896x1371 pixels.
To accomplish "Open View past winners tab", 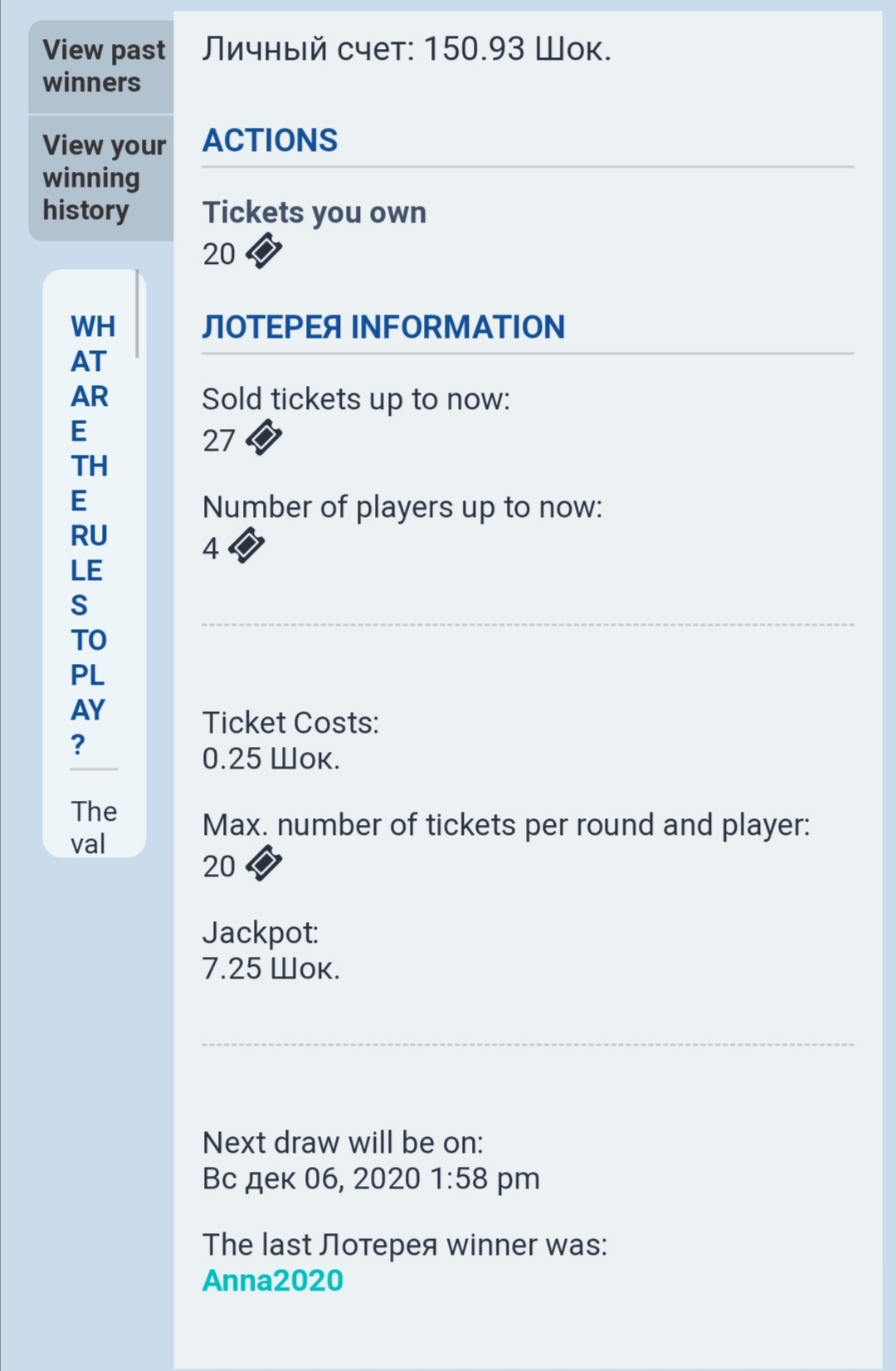I will pyautogui.click(x=103, y=66).
